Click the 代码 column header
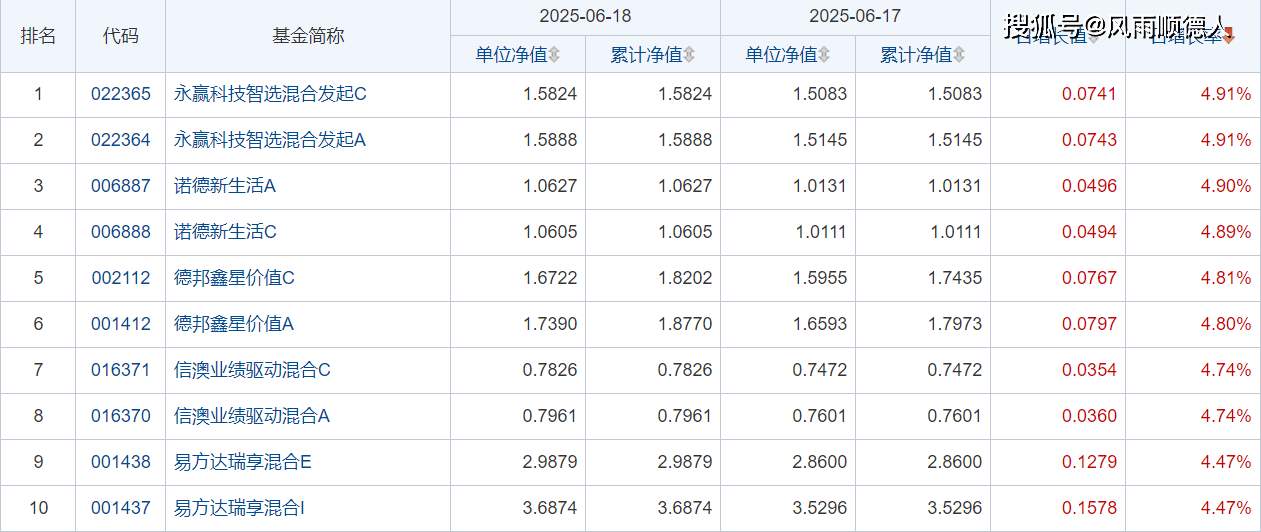 click(x=121, y=36)
